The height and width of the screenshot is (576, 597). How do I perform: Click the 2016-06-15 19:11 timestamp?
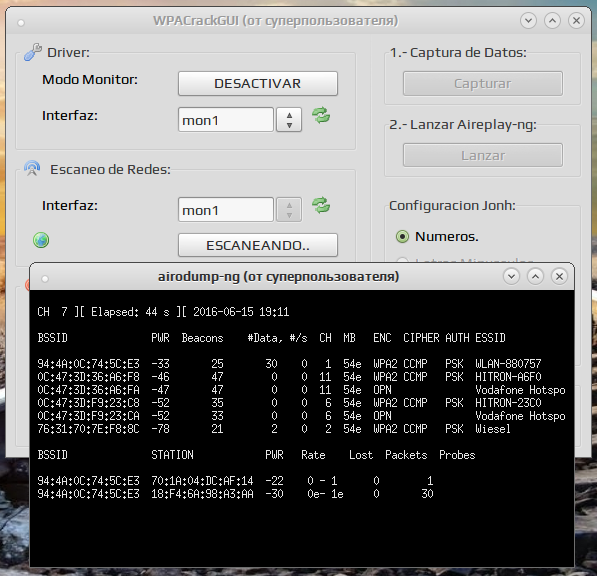241,312
